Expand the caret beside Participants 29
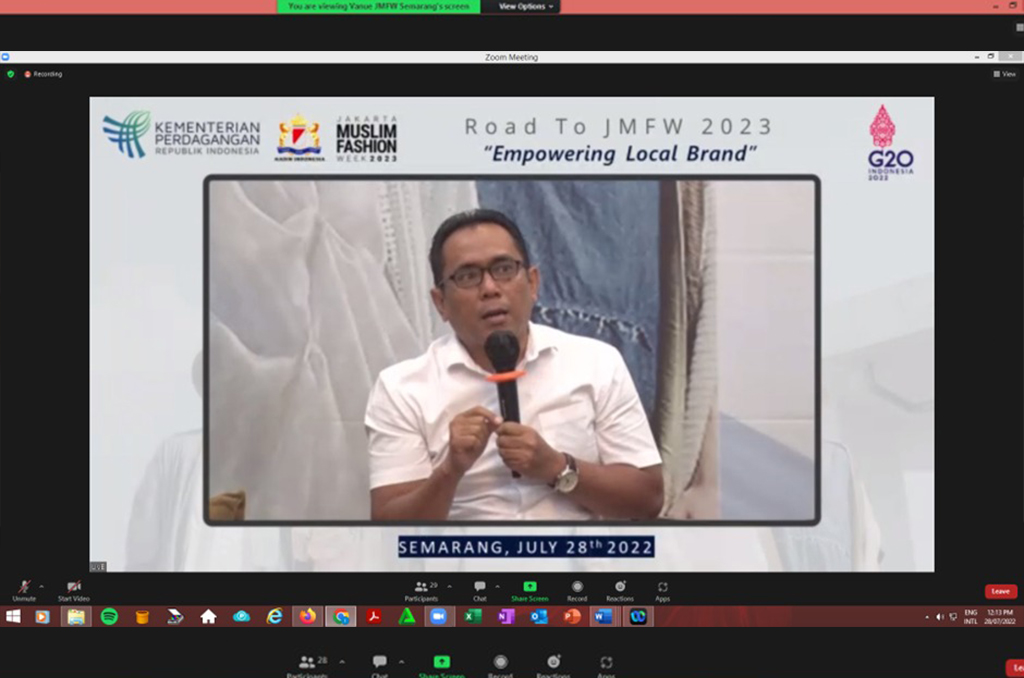 449,587
